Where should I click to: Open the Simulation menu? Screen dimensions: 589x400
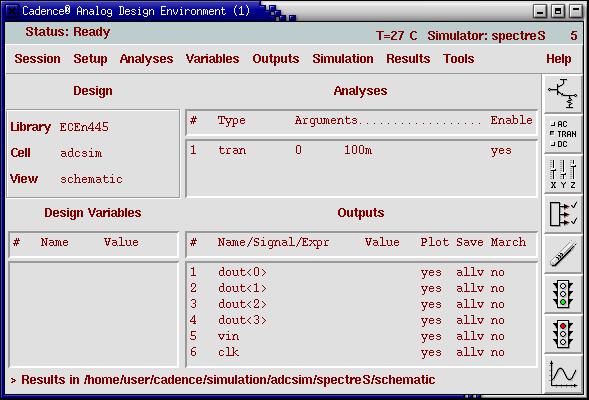(343, 59)
